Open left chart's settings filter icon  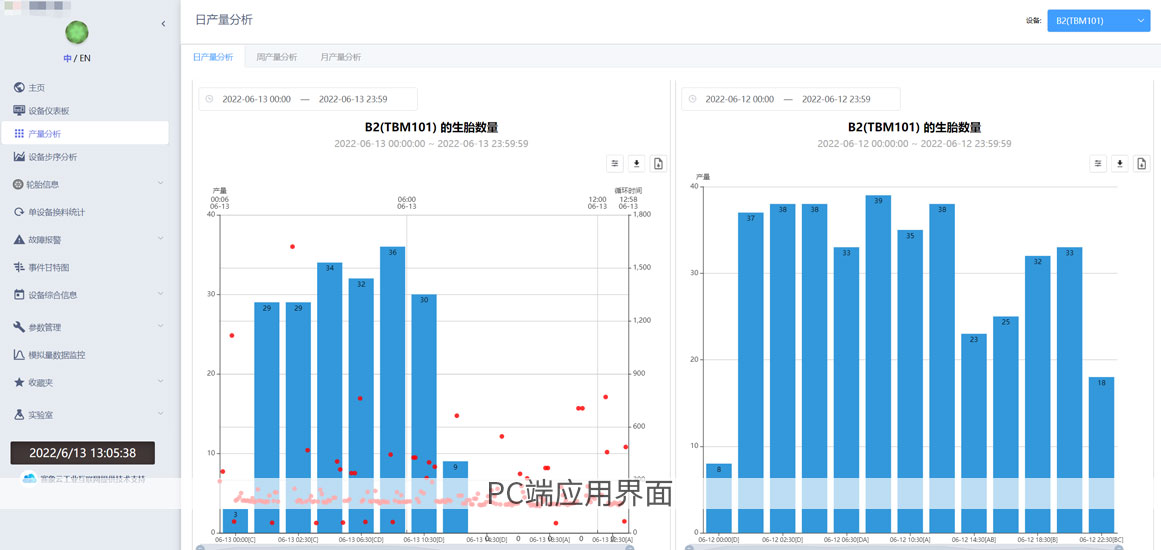(x=615, y=164)
